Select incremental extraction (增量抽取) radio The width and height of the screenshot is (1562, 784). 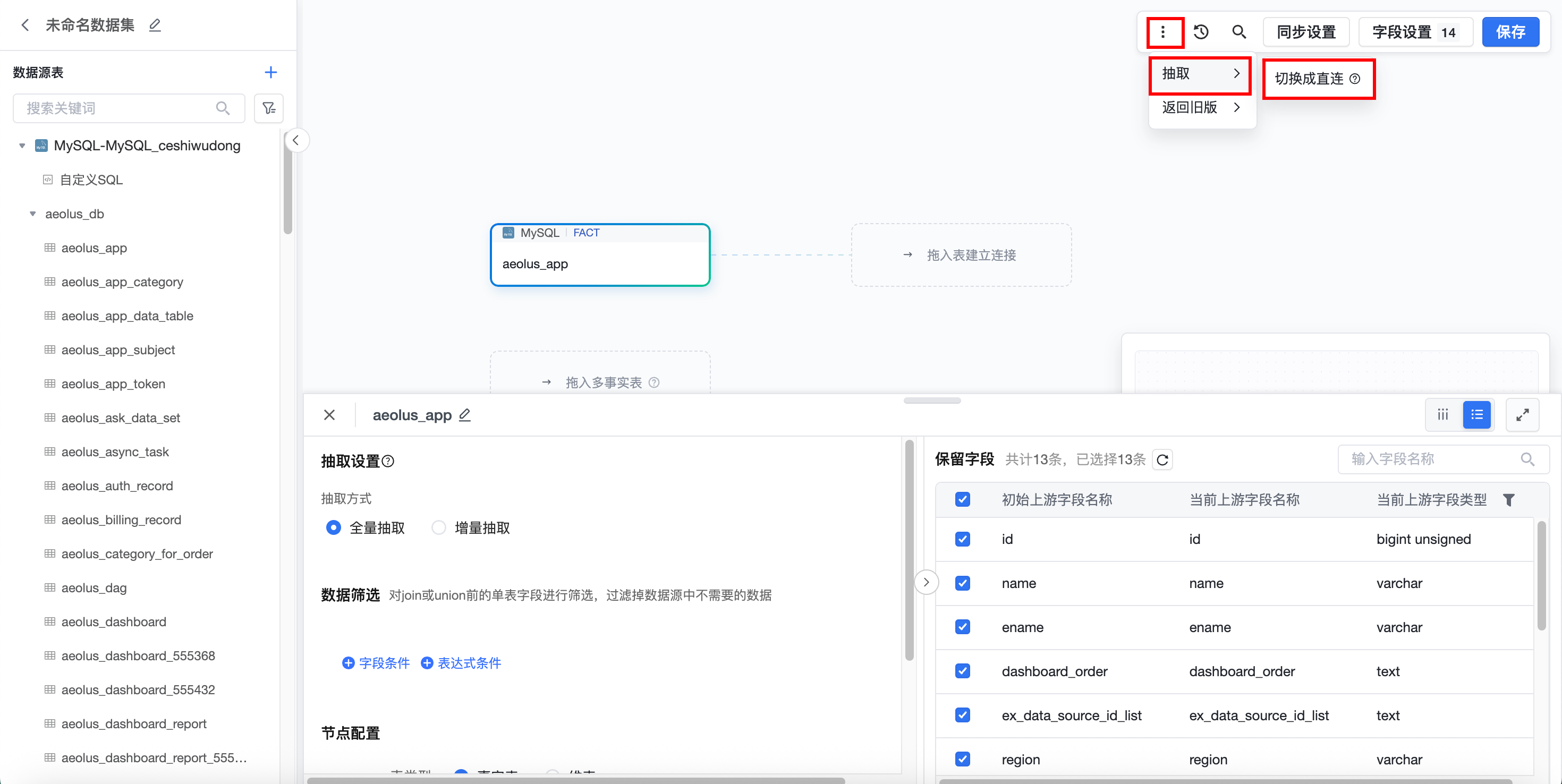[x=438, y=528]
